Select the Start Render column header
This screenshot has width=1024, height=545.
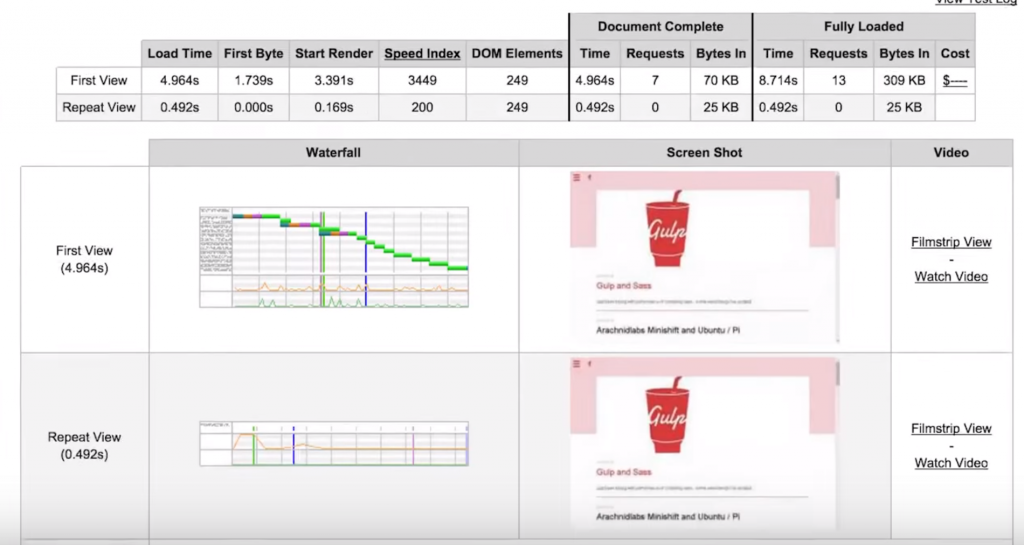click(x=334, y=54)
